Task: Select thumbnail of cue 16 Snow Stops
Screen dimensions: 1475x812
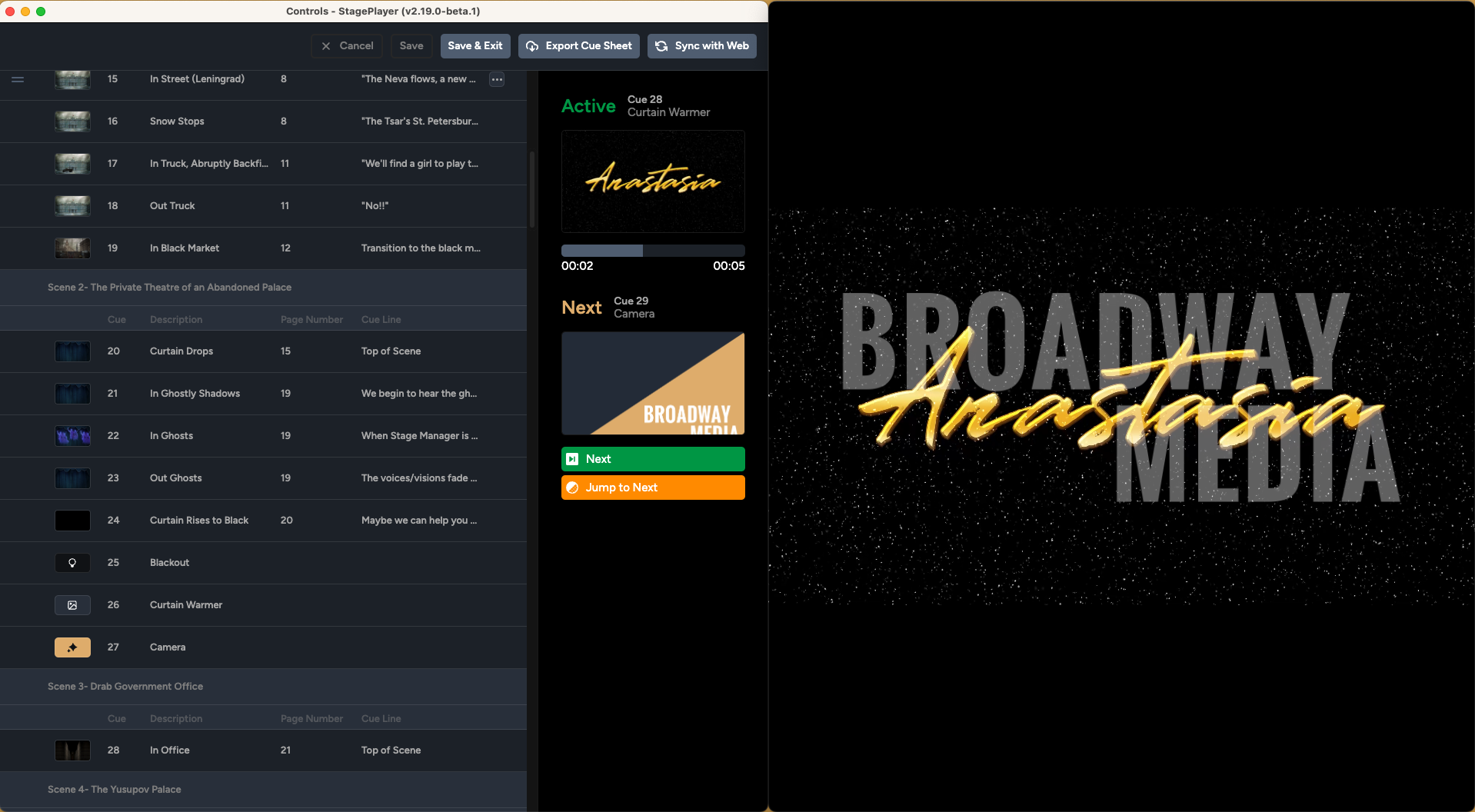Action: [x=72, y=121]
